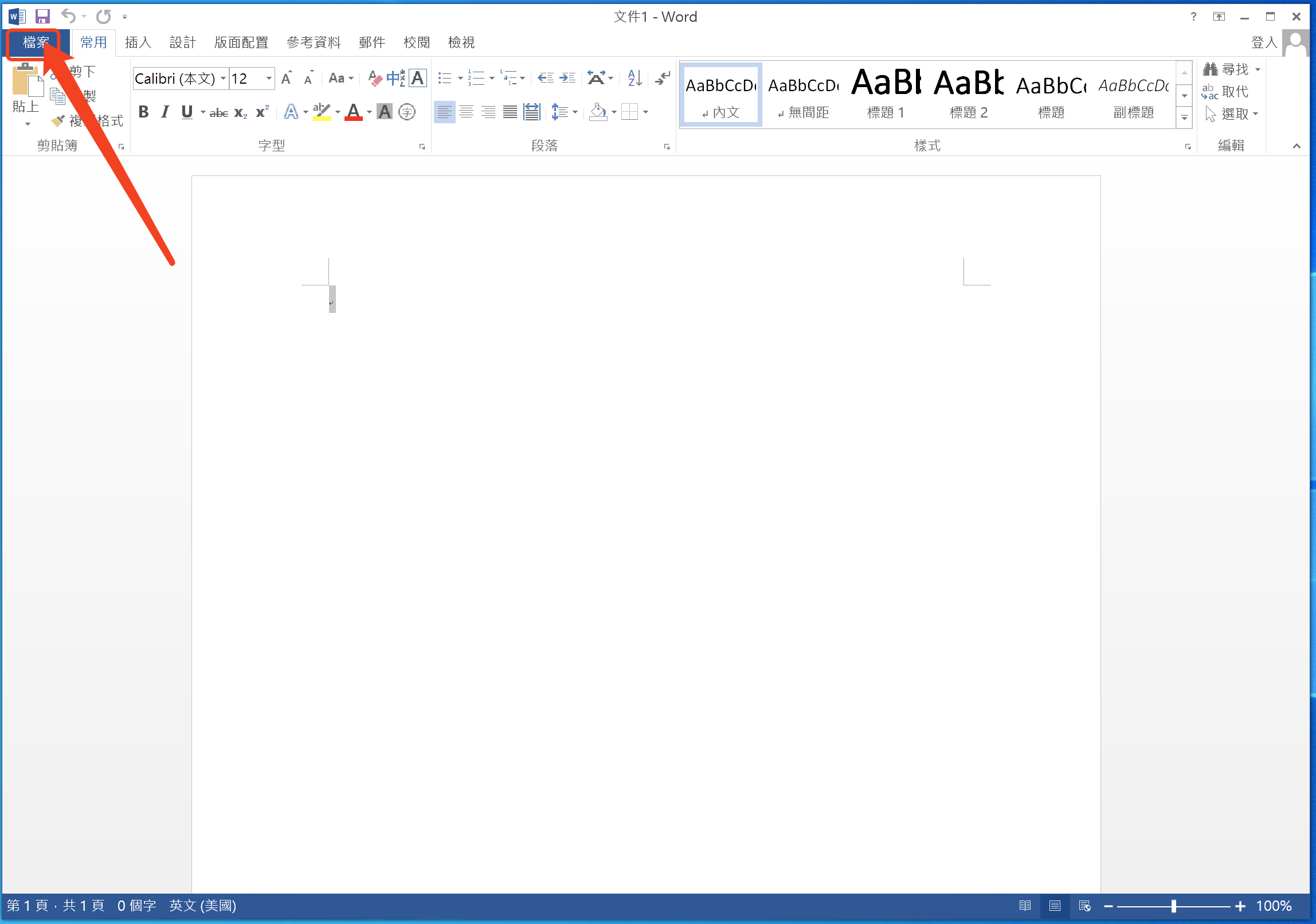This screenshot has width=1316, height=924.
Task: Click the web layout view icon in status bar
Action: pos(1084,906)
